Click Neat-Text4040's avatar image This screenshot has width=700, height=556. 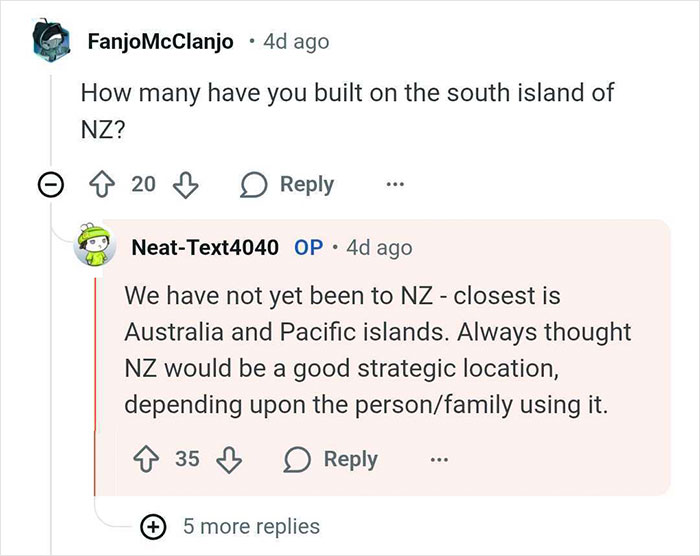(100, 247)
